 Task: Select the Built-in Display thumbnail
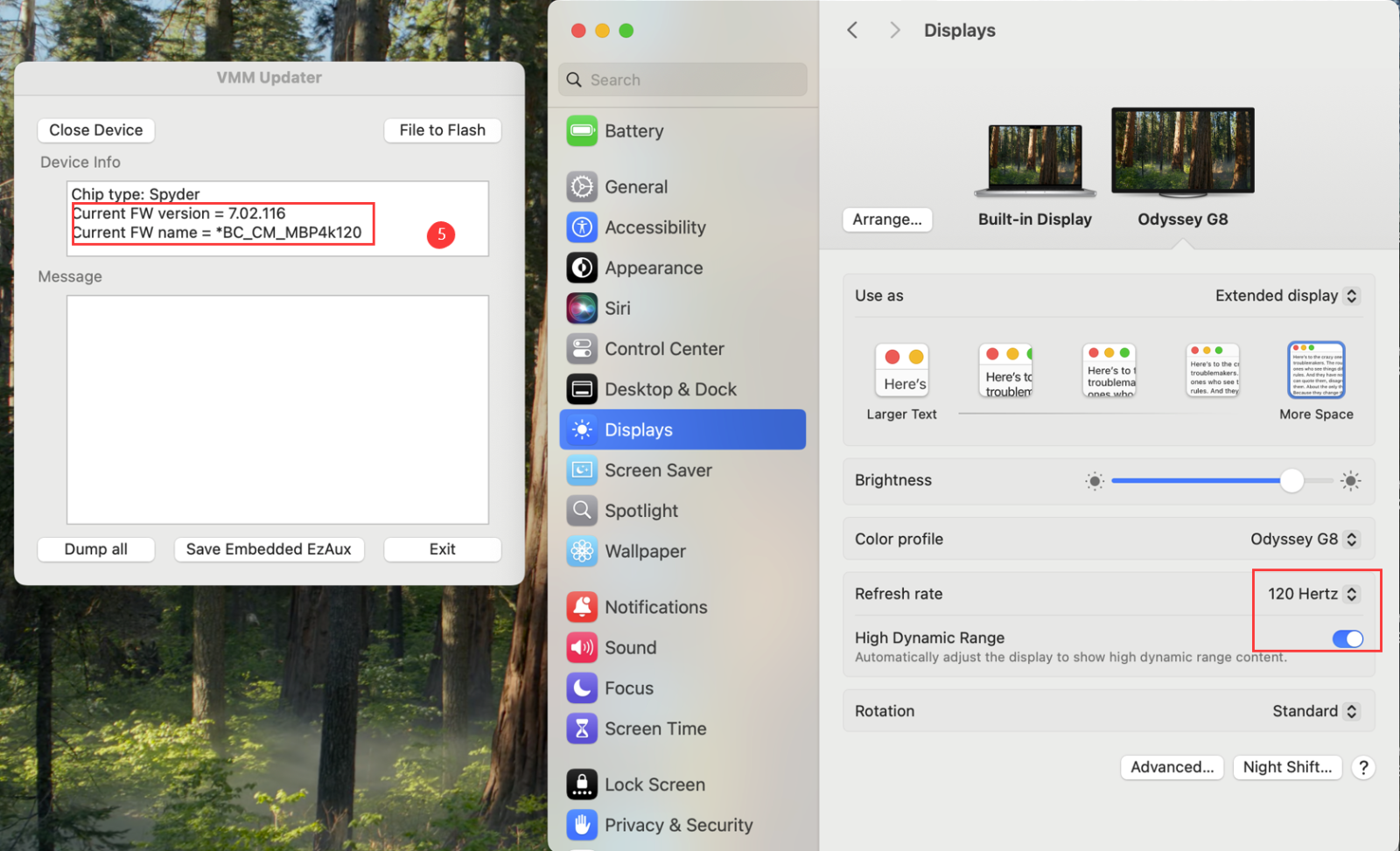coord(1035,161)
